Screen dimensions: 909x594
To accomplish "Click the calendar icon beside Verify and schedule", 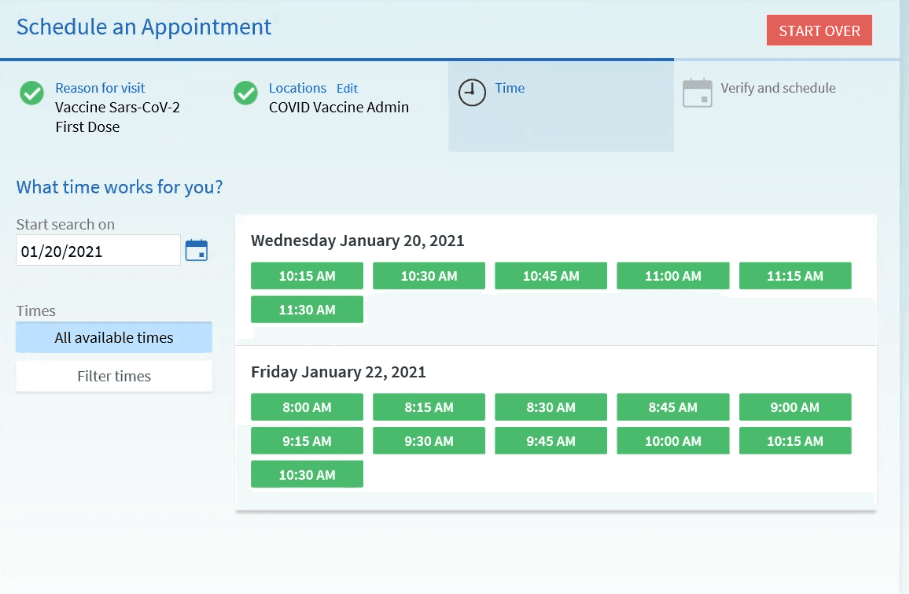I will [697, 93].
